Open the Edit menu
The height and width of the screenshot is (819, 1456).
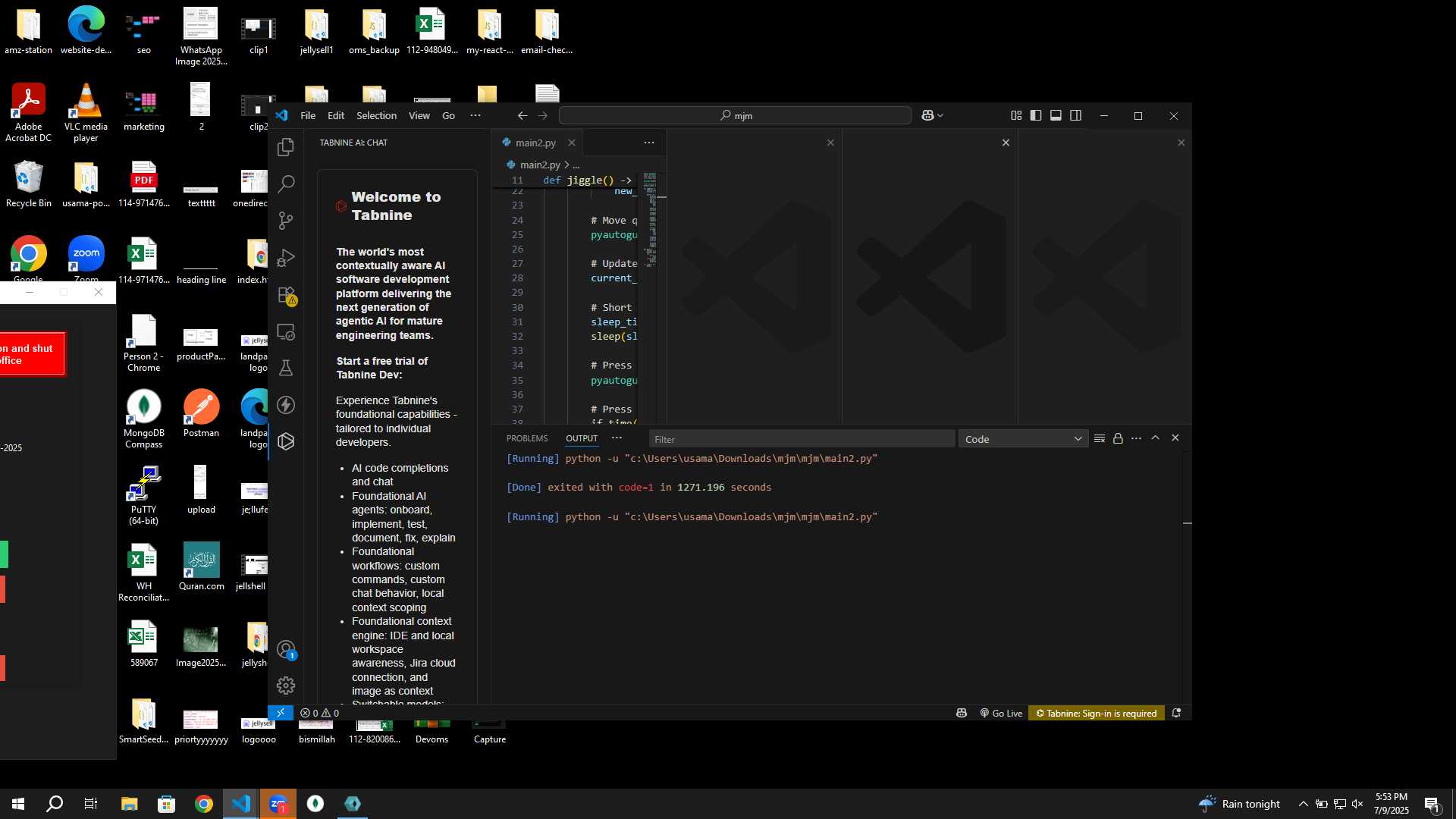pyautogui.click(x=336, y=115)
